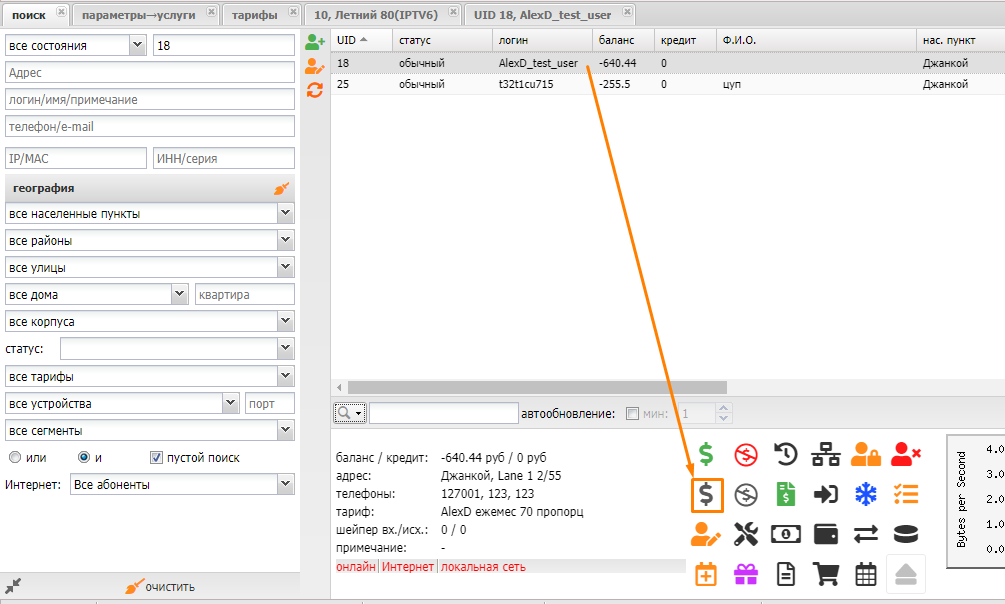
Task: Click the purple gift icon
Action: (x=746, y=574)
